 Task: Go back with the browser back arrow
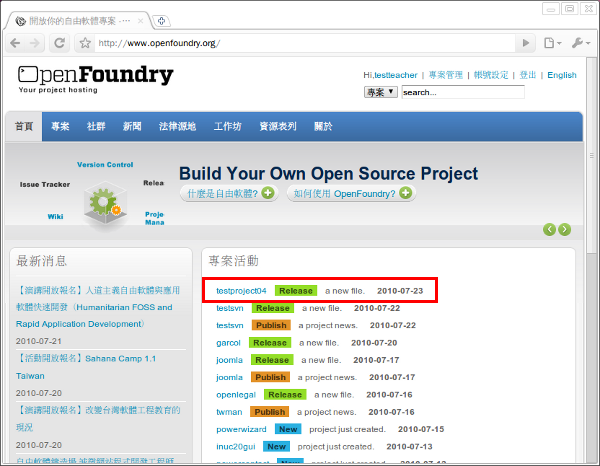pyautogui.click(x=15, y=43)
